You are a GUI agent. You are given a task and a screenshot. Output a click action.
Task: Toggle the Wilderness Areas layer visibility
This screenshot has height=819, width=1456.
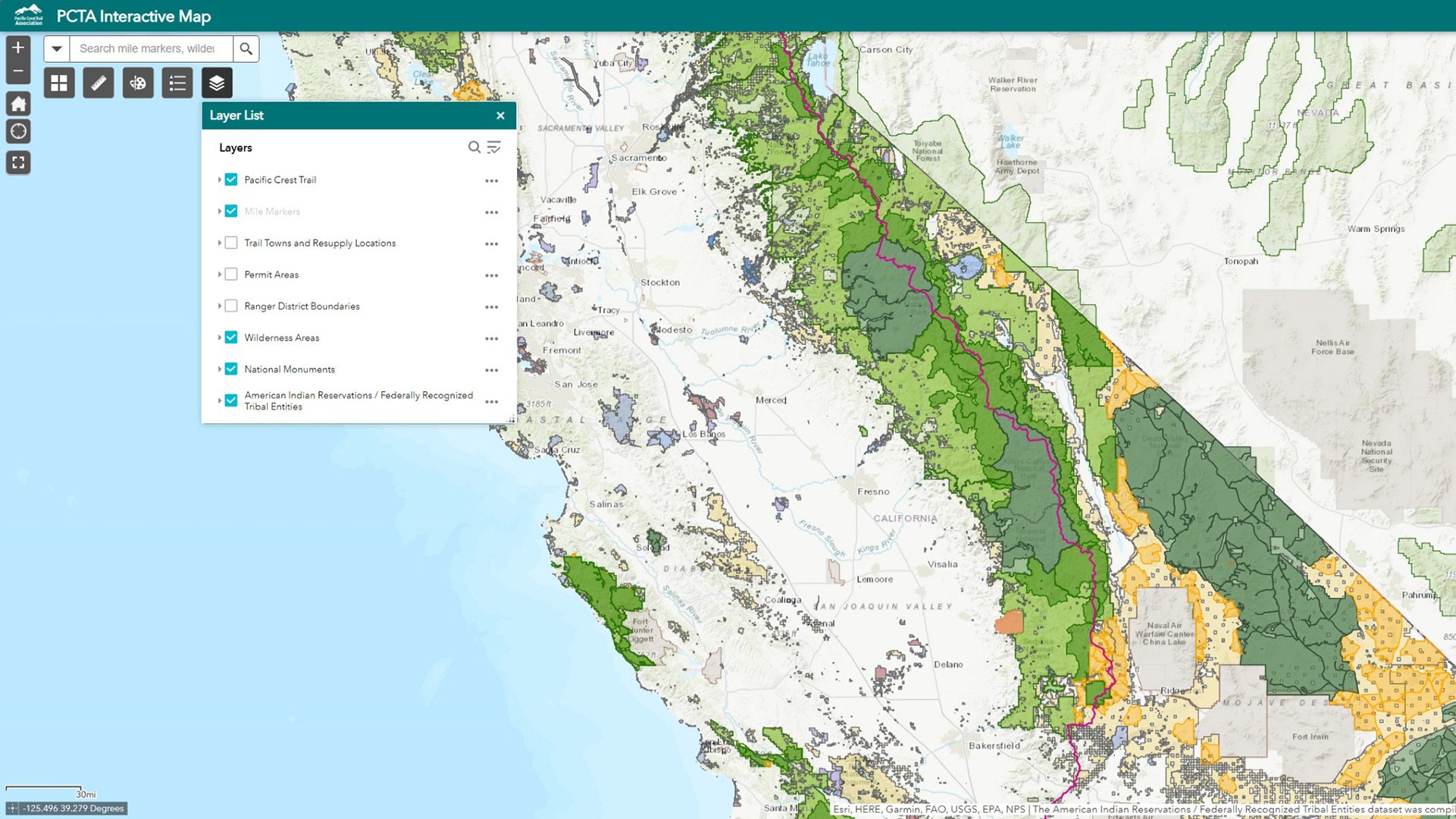pyautogui.click(x=234, y=337)
